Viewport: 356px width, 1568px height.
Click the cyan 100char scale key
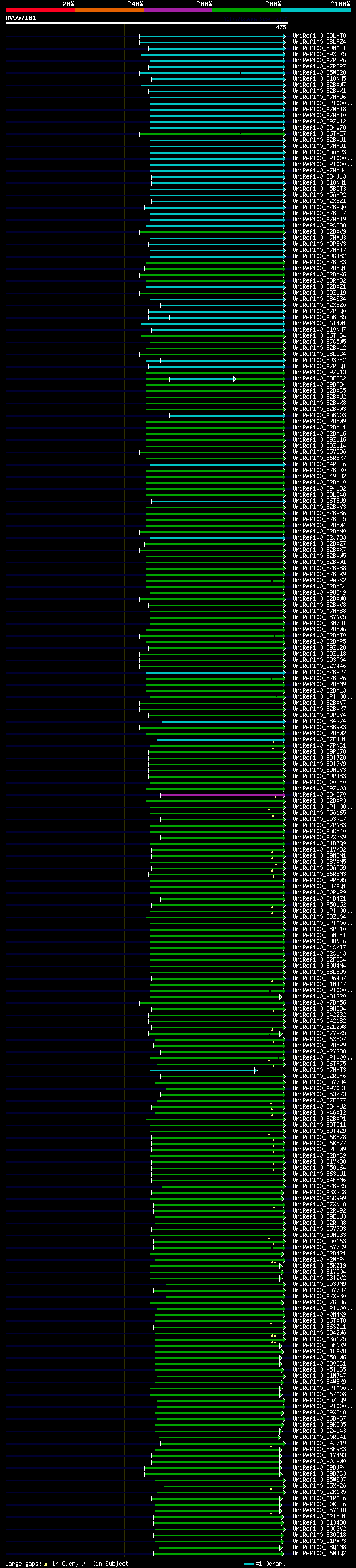[249, 1563]
